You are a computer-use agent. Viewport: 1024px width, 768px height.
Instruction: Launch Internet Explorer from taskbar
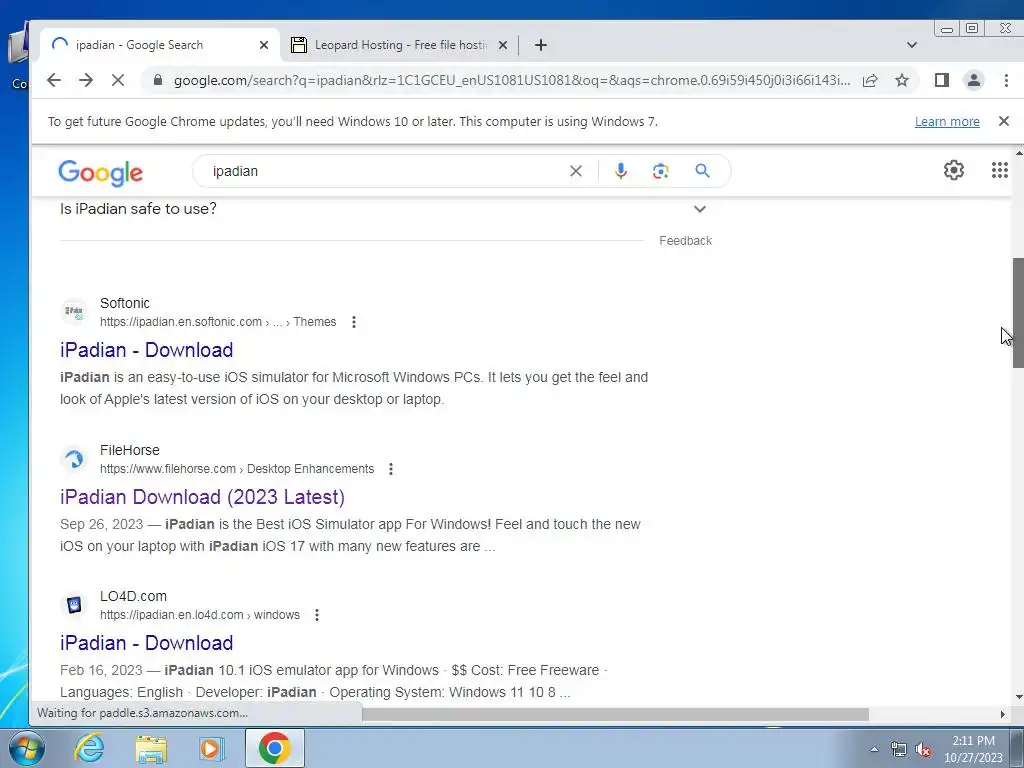(89, 748)
